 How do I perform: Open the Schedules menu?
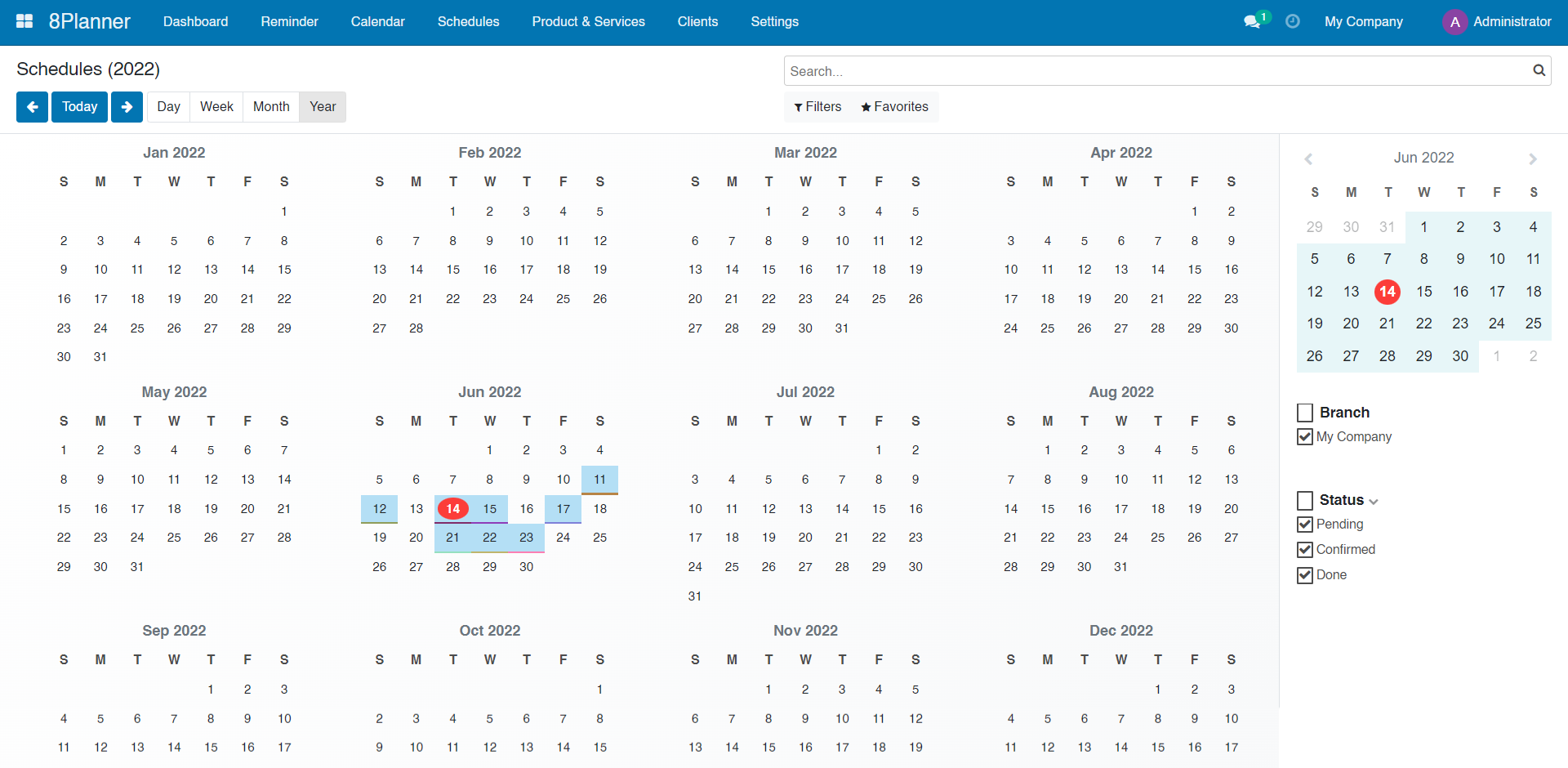(x=469, y=22)
